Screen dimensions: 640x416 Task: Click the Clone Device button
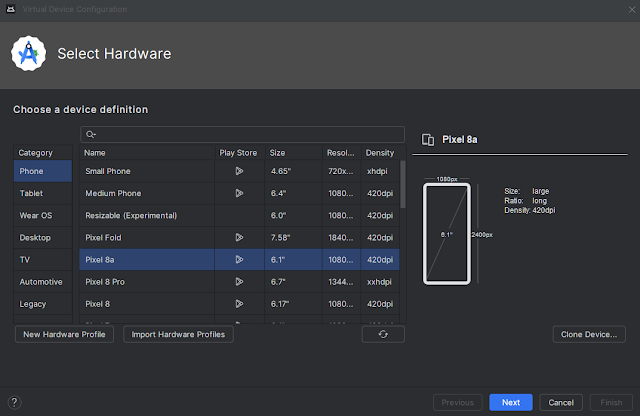coord(589,335)
